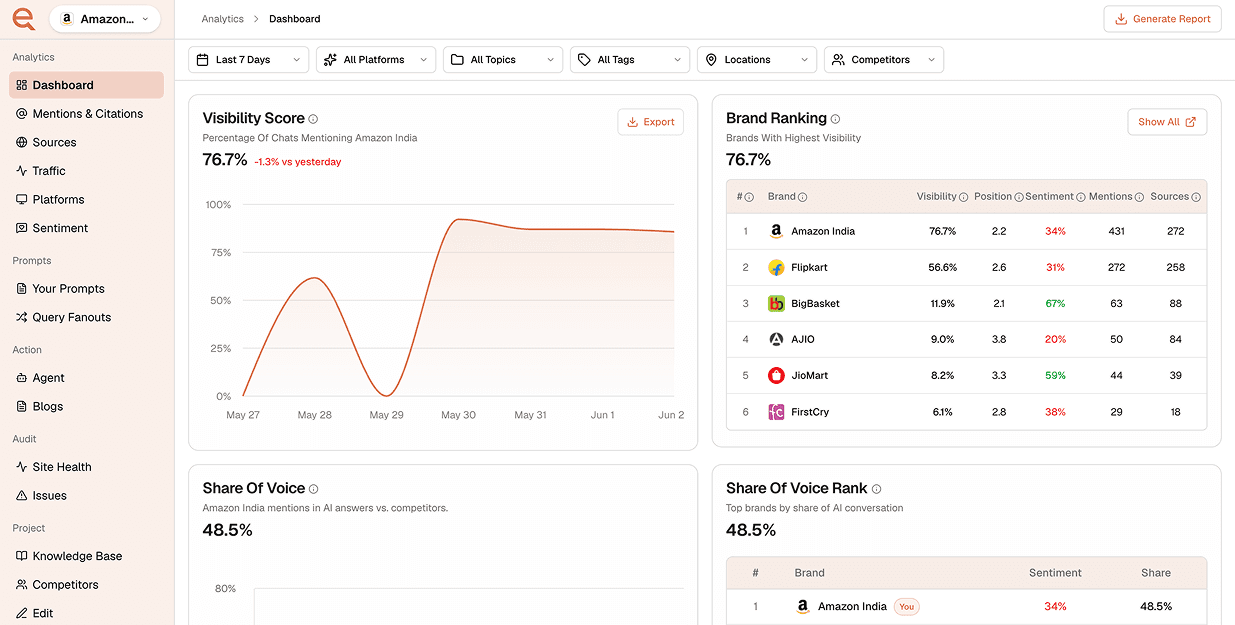Expand the All Platforms filter
Image resolution: width=1235 pixels, height=625 pixels.
coord(376,60)
